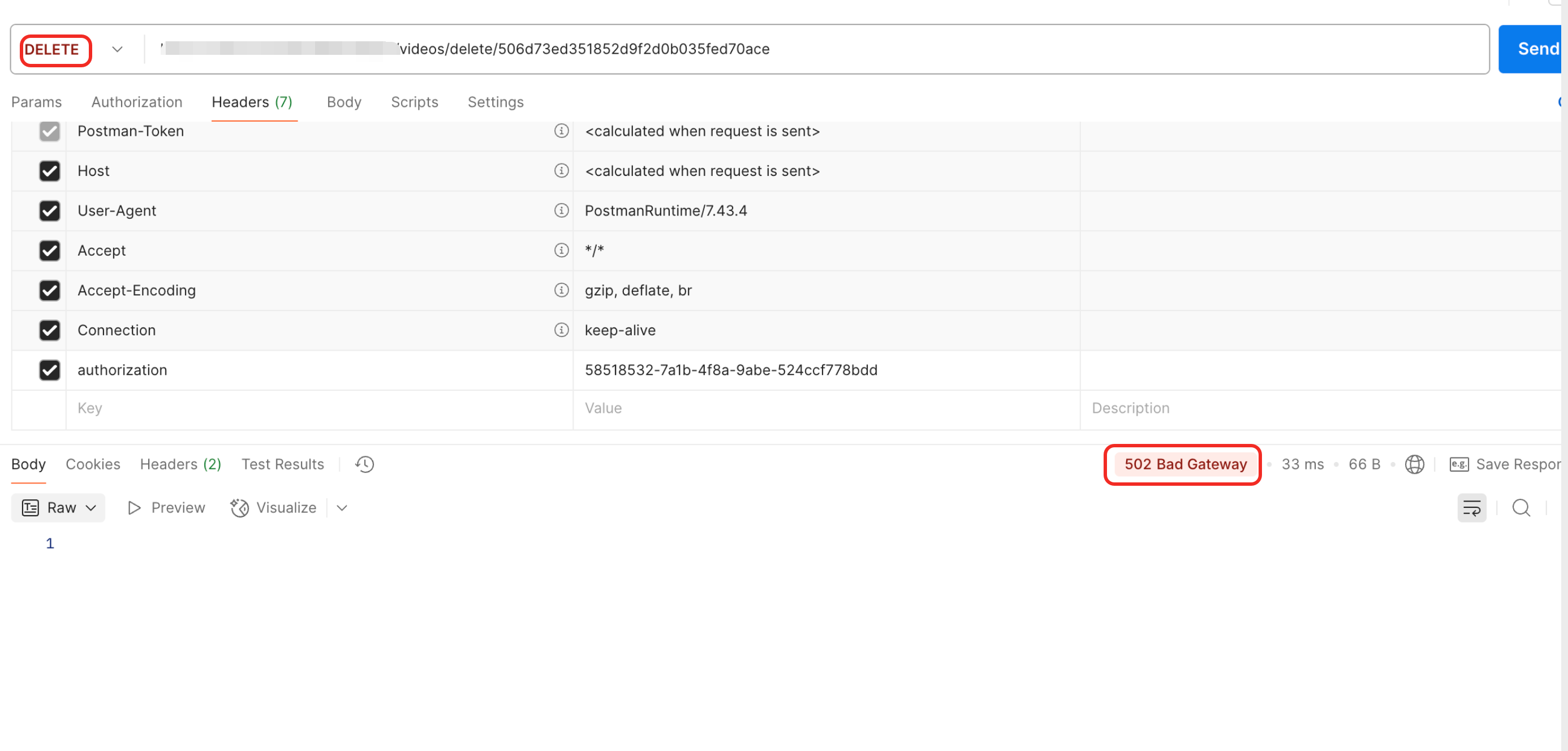Click the Preview response button

click(166, 508)
